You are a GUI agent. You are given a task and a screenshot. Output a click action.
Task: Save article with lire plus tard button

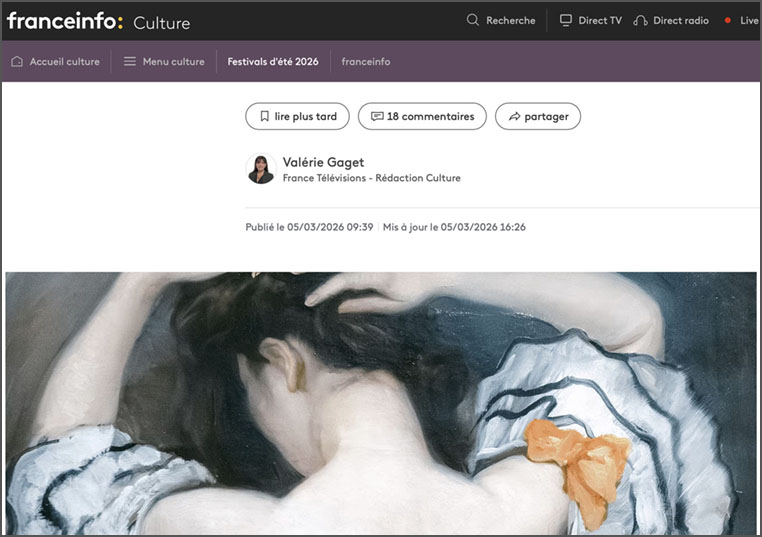[297, 116]
